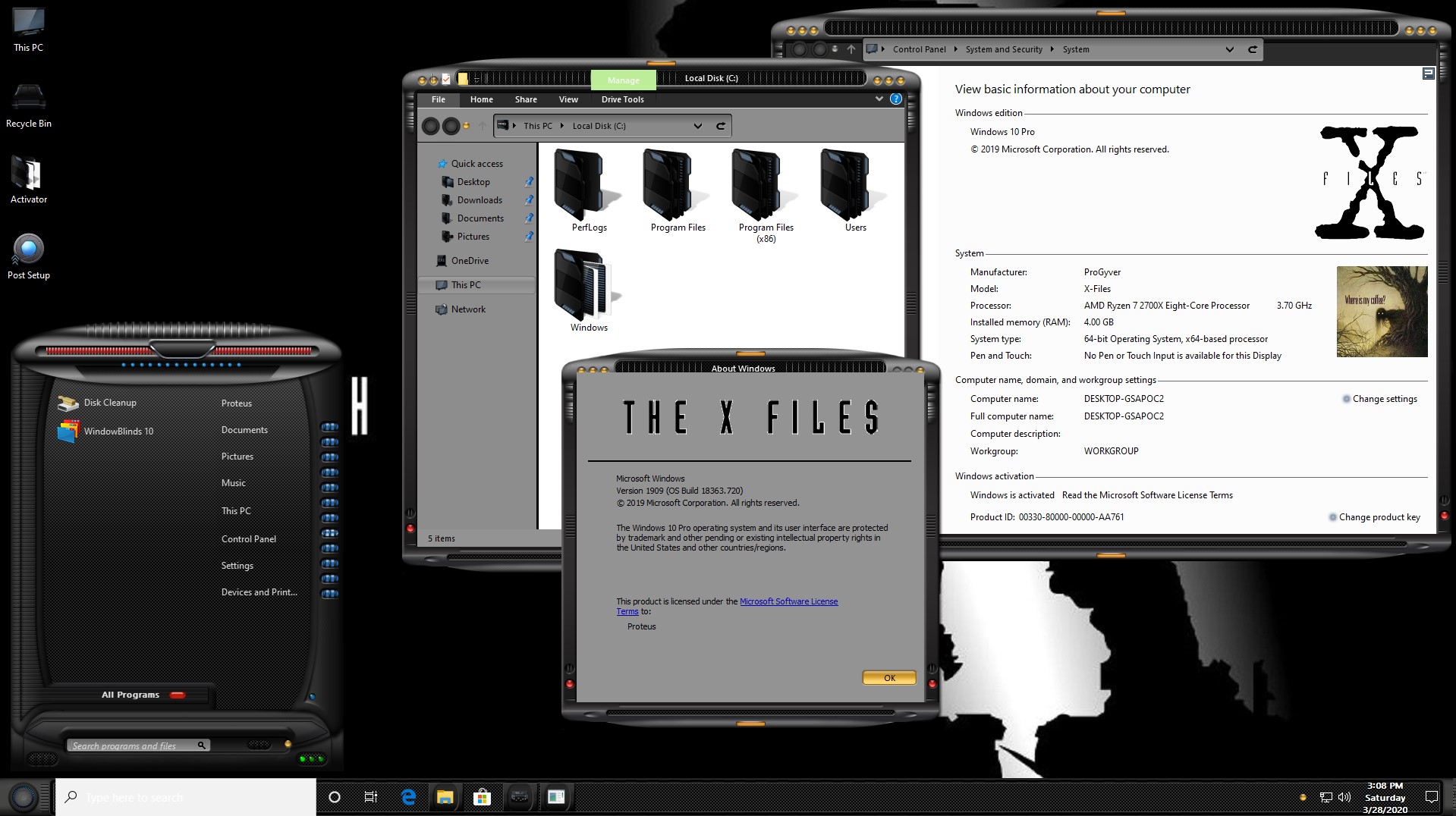Open Control Panel from the Start menu
Screen dimensions: 1456x816
coord(249,539)
